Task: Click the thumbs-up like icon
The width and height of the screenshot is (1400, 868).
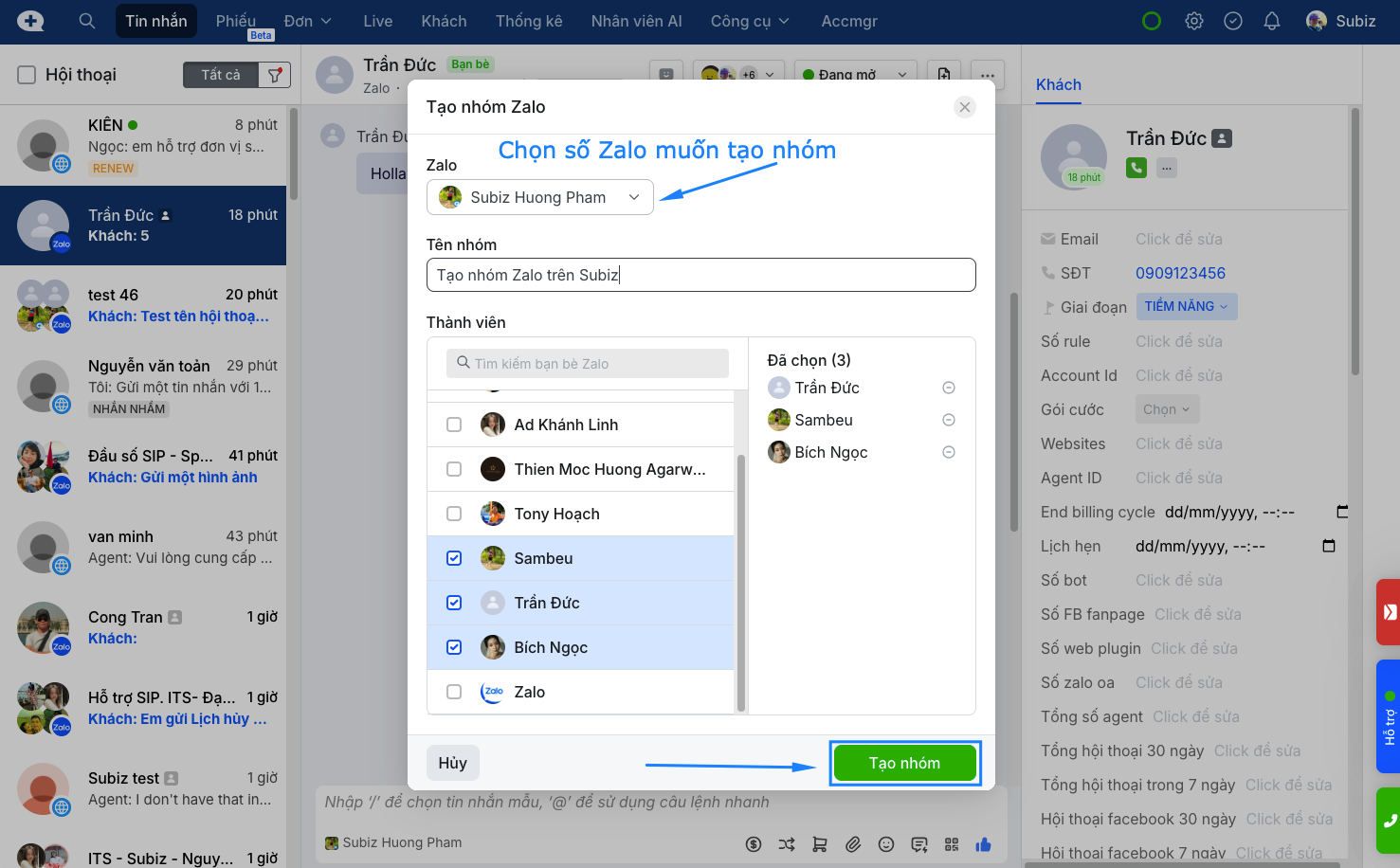Action: [983, 844]
